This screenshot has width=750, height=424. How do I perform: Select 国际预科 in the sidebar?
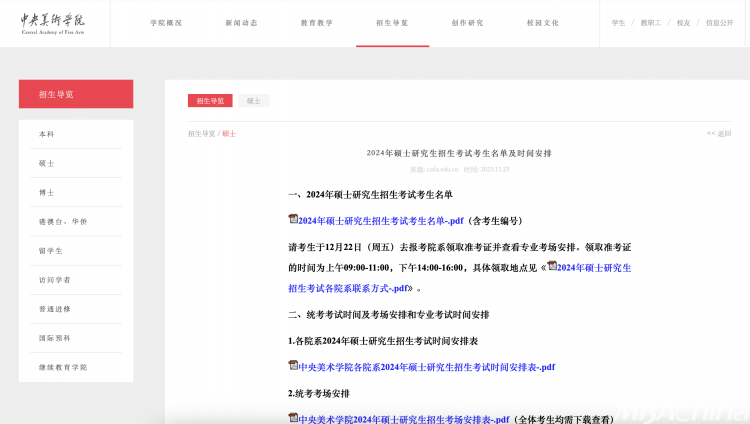click(x=55, y=338)
